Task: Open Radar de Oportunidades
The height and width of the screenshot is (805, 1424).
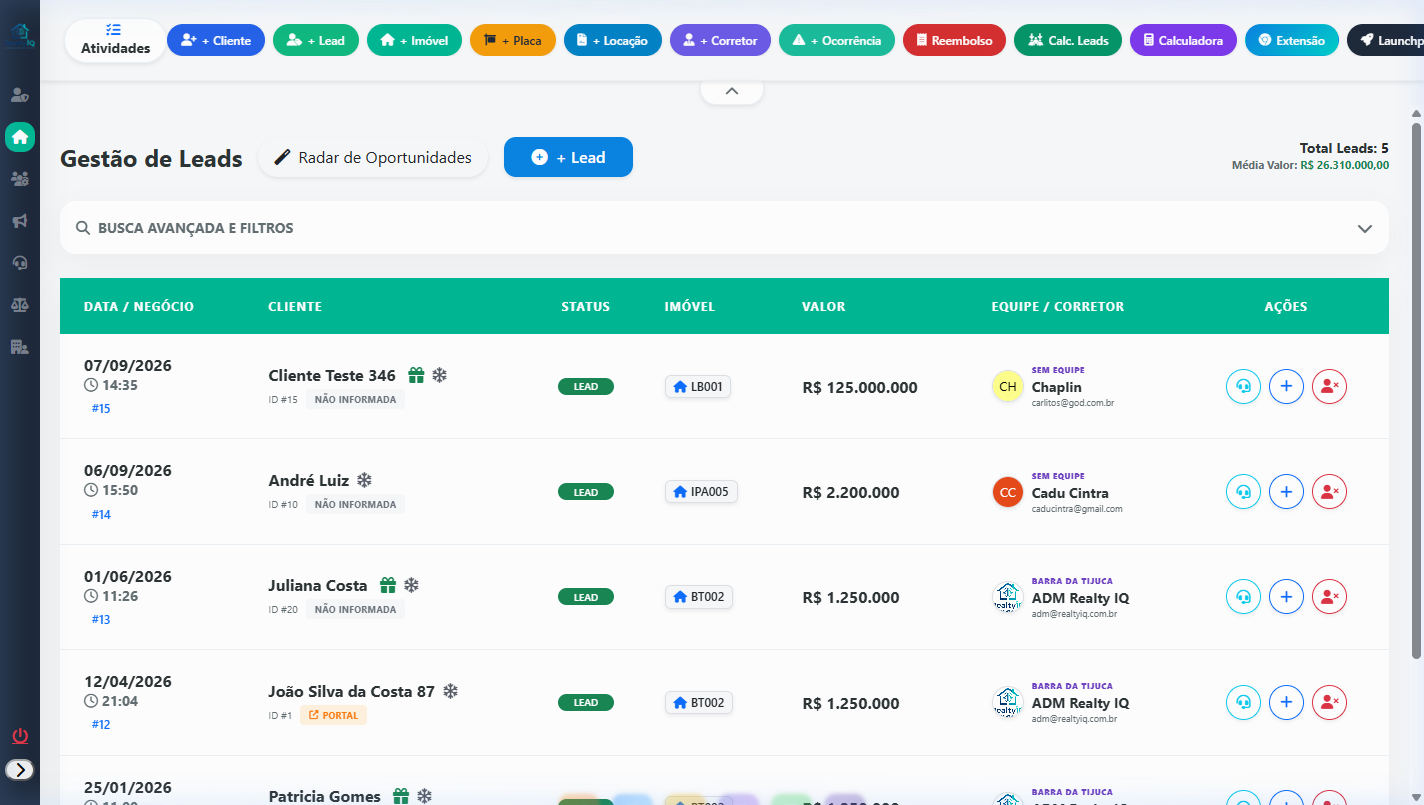Action: click(x=373, y=158)
